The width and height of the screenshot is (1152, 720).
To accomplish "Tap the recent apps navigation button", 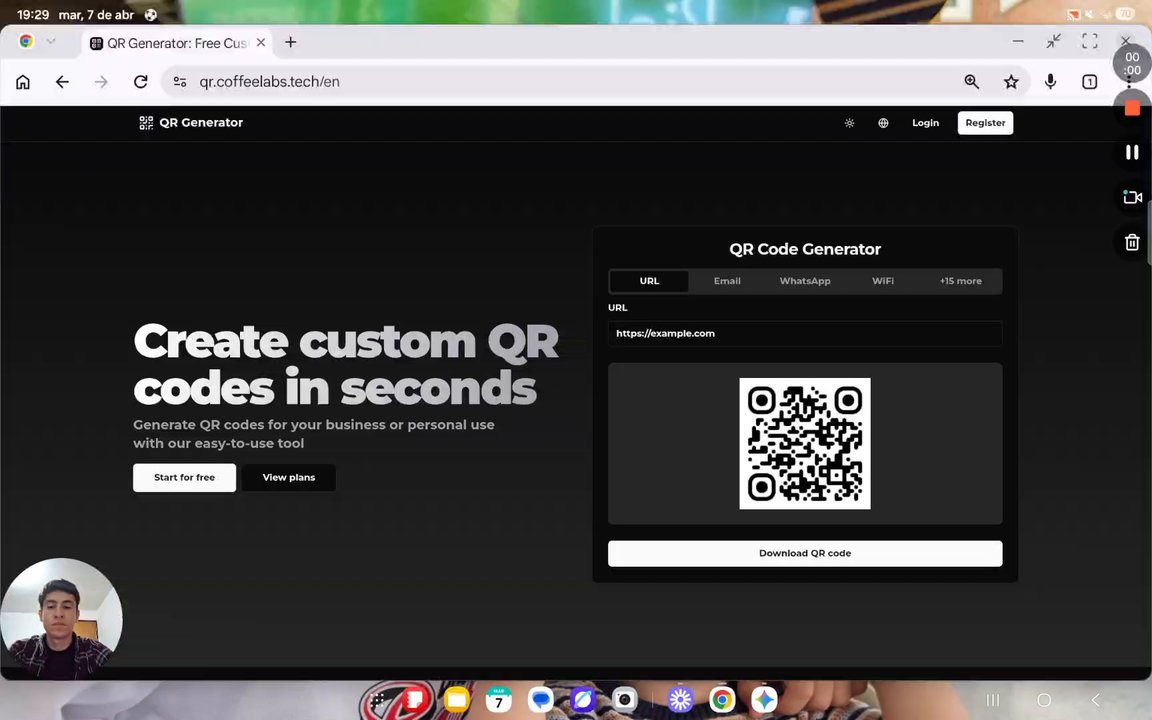I will (993, 700).
